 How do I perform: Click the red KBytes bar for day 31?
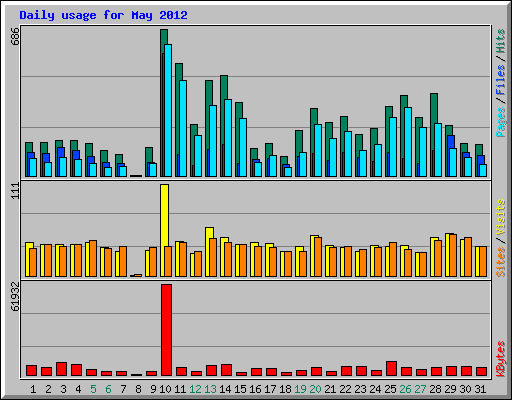click(482, 371)
